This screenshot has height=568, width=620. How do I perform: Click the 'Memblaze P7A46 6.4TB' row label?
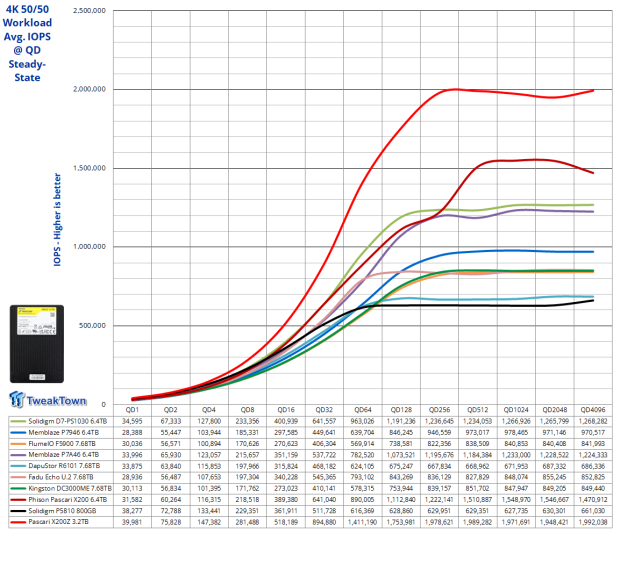[x=64, y=455]
